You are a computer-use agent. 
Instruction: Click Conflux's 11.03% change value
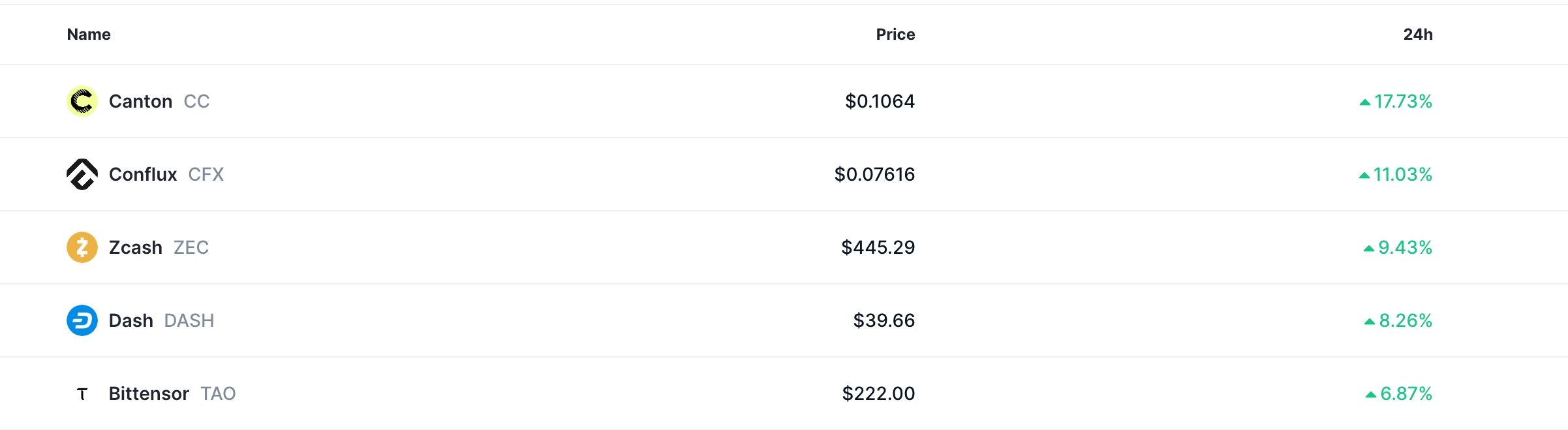point(1403,174)
